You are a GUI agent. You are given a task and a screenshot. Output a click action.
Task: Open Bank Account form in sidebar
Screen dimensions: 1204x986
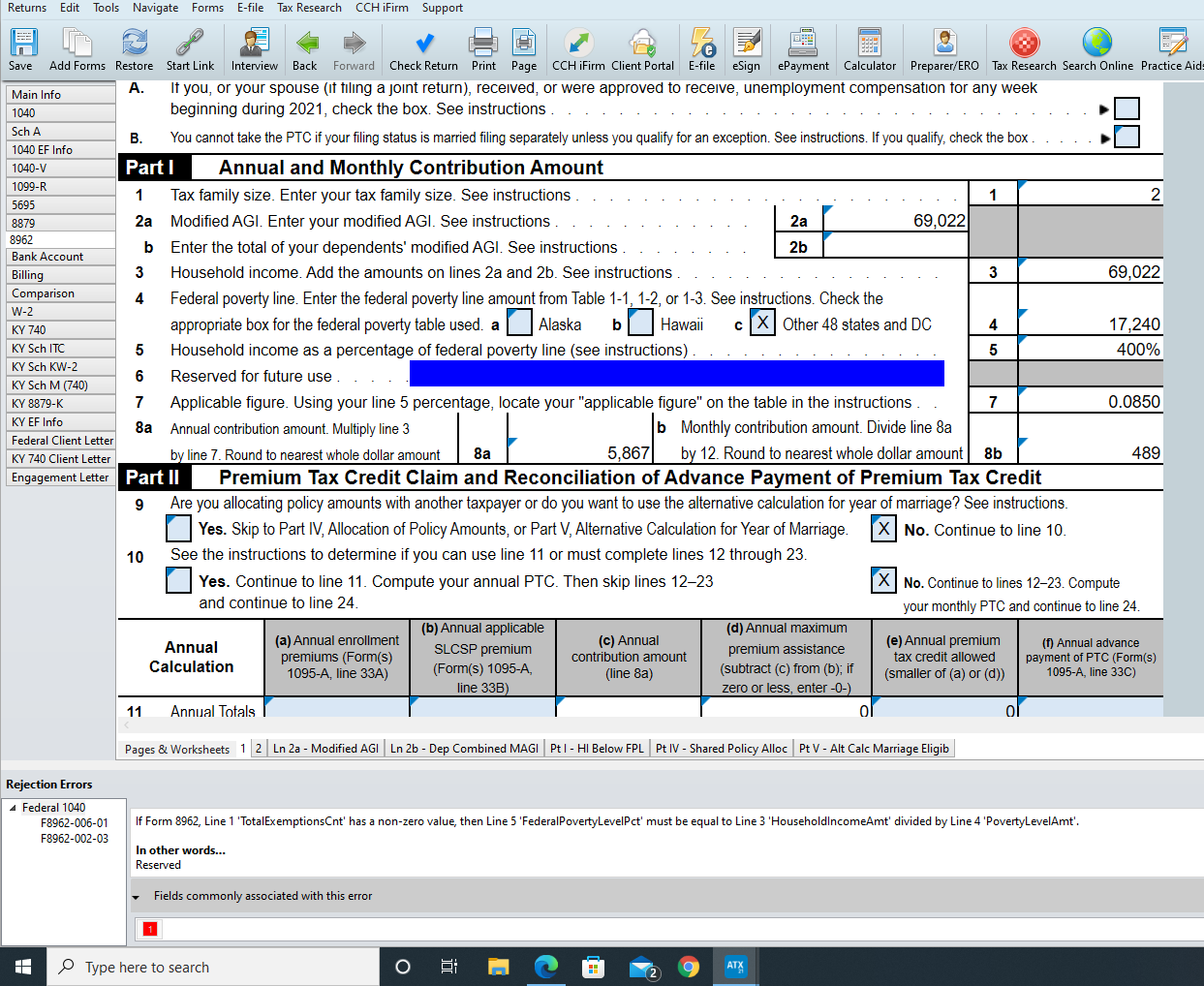click(60, 257)
